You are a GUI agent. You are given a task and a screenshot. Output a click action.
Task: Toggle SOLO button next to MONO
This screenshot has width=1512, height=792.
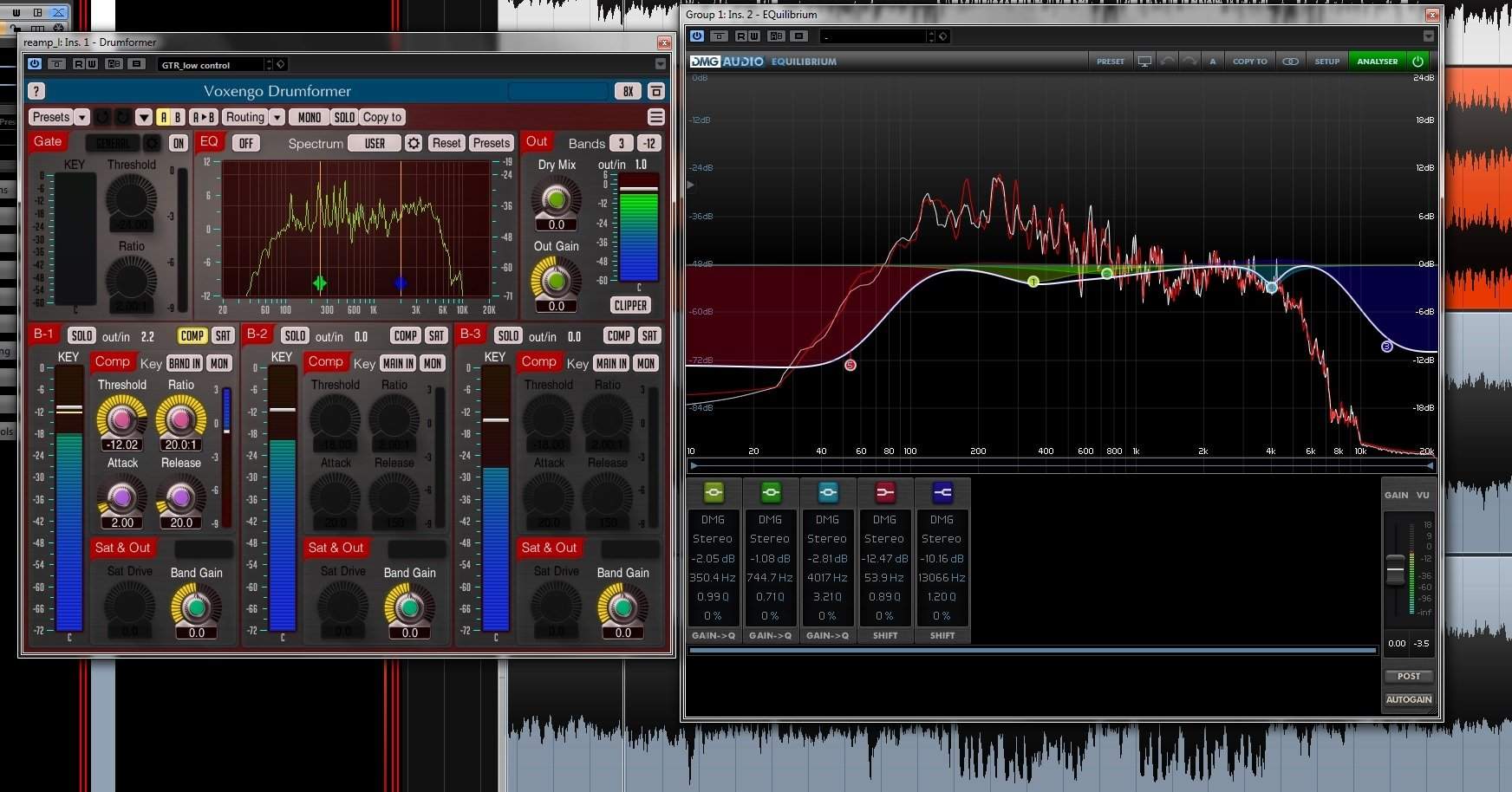coord(344,117)
